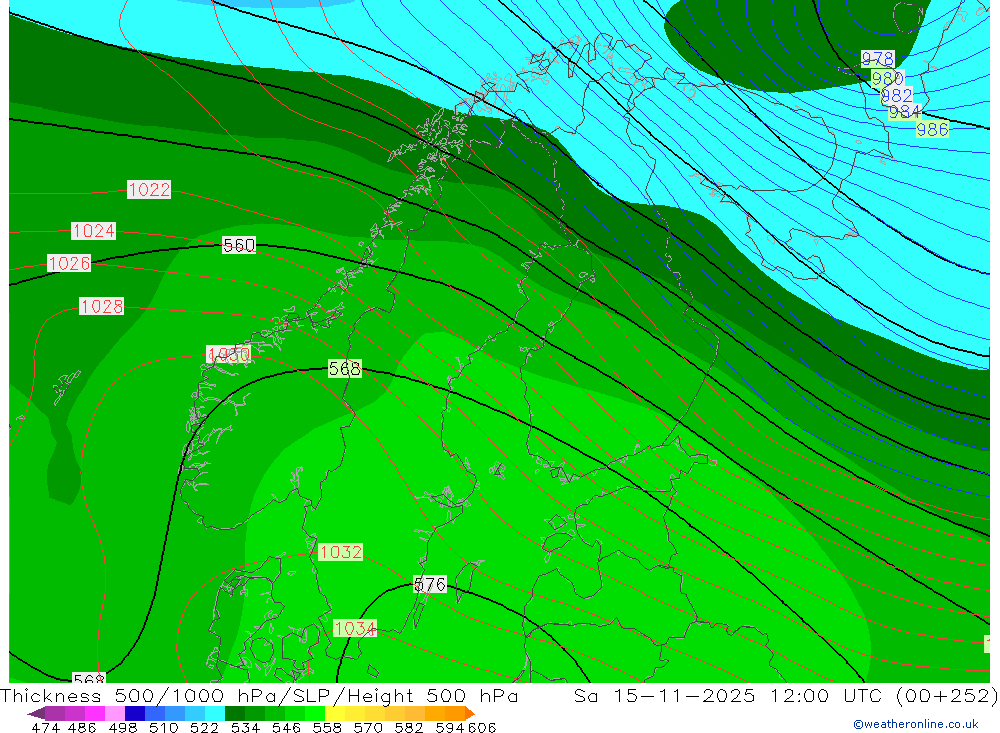Click the dark navy blue legend swatch

click(x=135, y=713)
